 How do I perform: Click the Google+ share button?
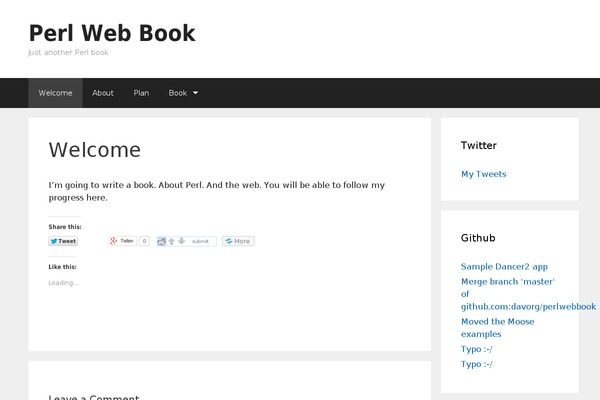click(123, 241)
